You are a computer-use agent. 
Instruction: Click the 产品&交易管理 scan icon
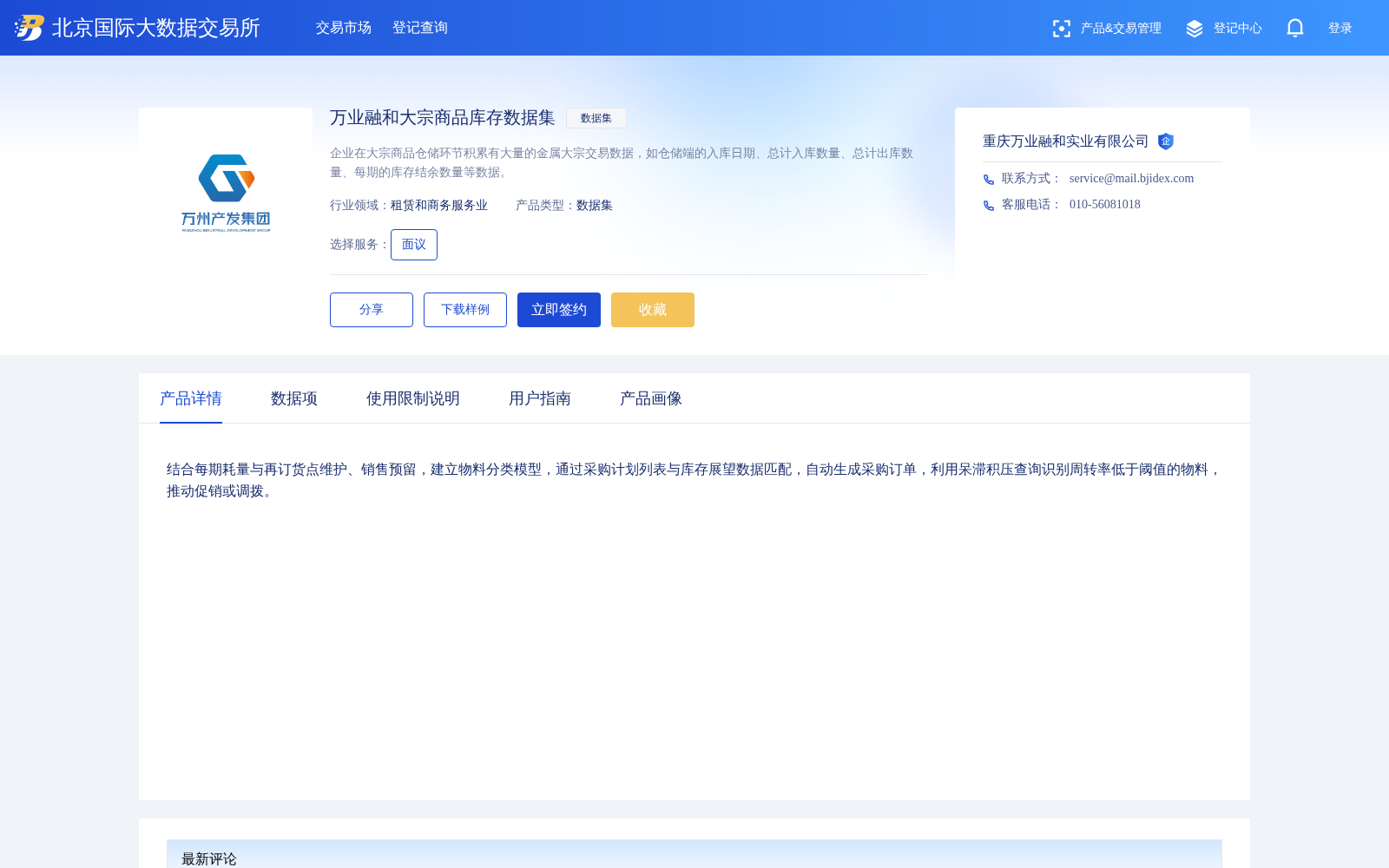(x=1062, y=29)
